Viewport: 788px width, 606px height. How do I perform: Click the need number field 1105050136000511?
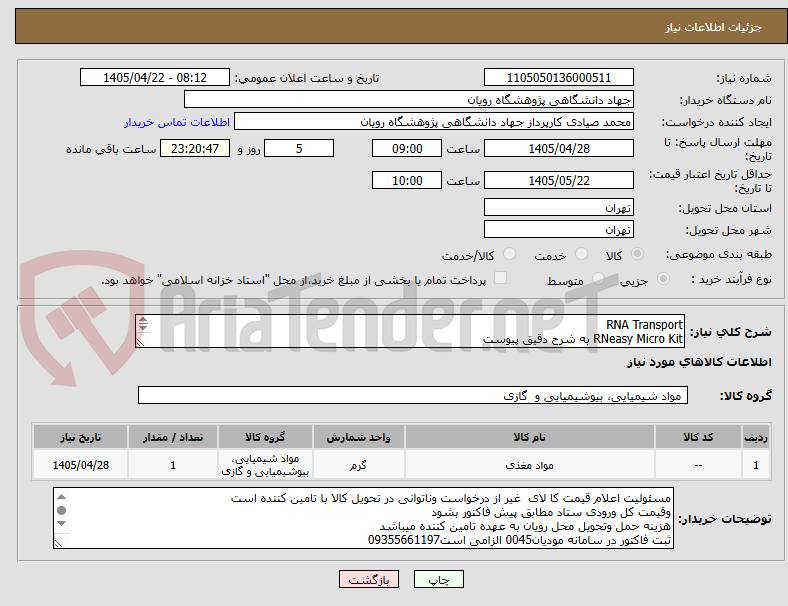(558, 78)
